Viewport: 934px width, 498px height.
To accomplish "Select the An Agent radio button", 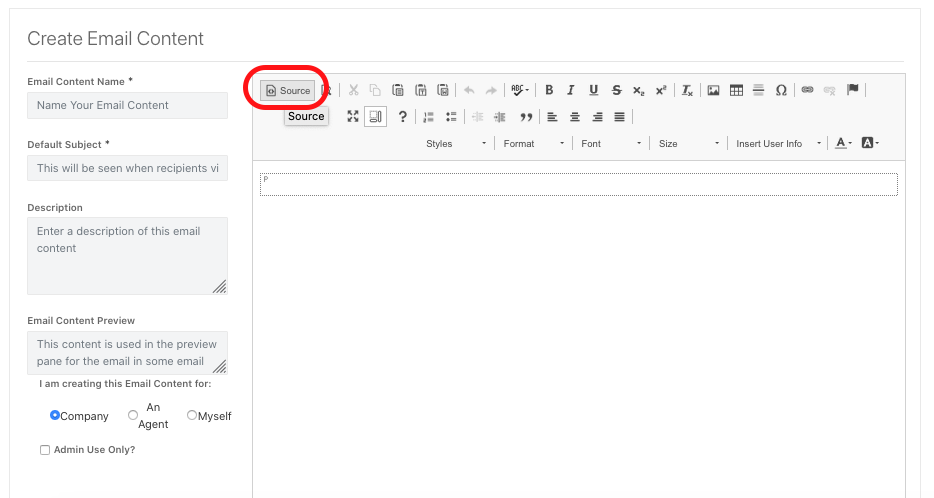I will coord(133,415).
